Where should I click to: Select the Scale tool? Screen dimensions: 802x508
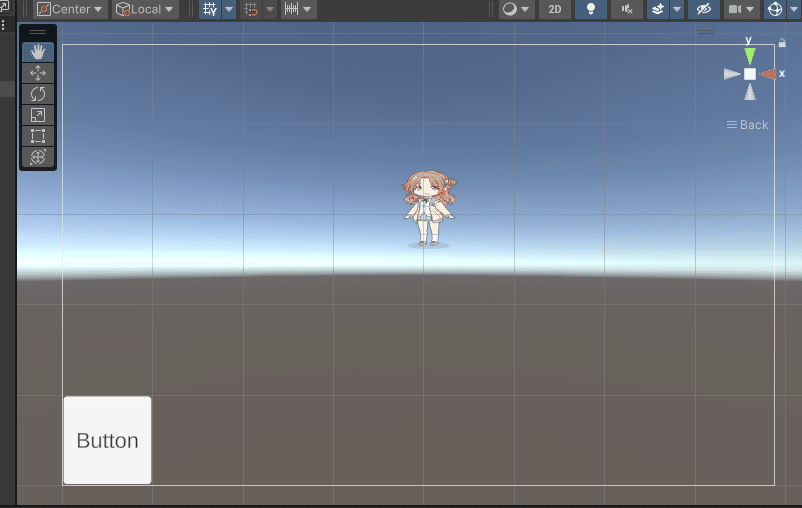(38, 115)
